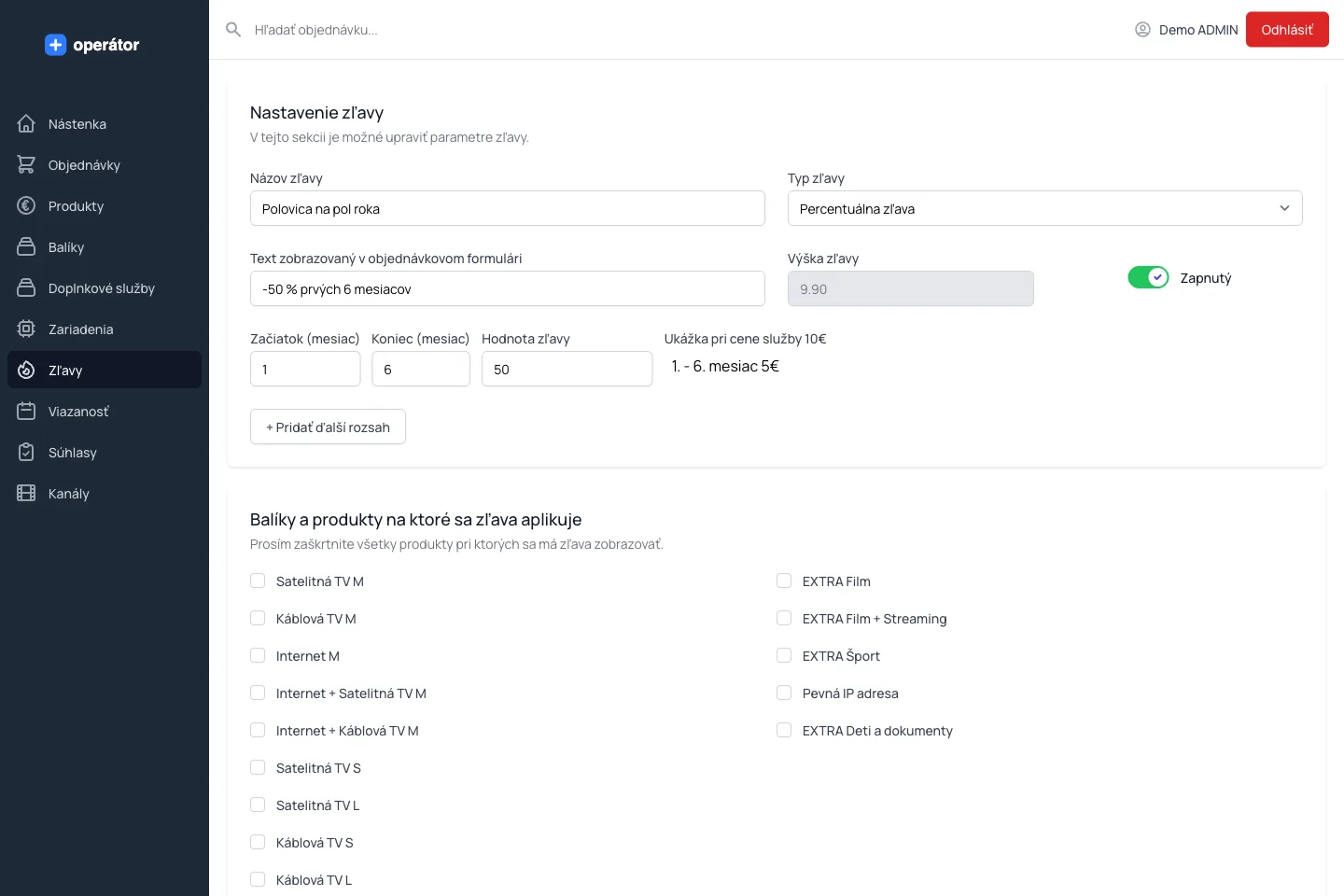Check the Káblová TV M checkbox

pos(258,618)
